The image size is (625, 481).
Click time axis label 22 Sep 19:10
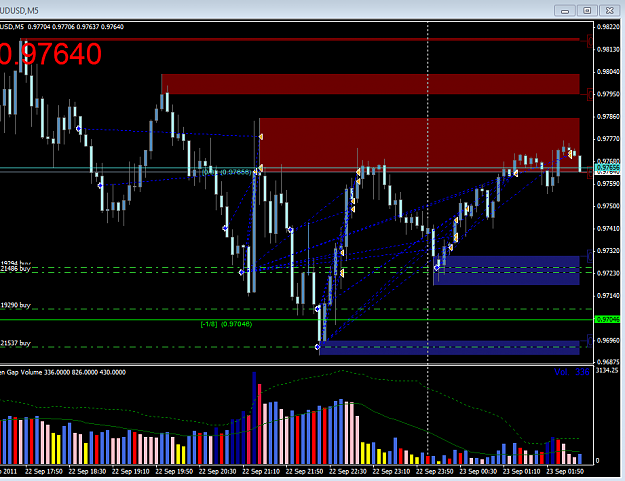coord(131,471)
